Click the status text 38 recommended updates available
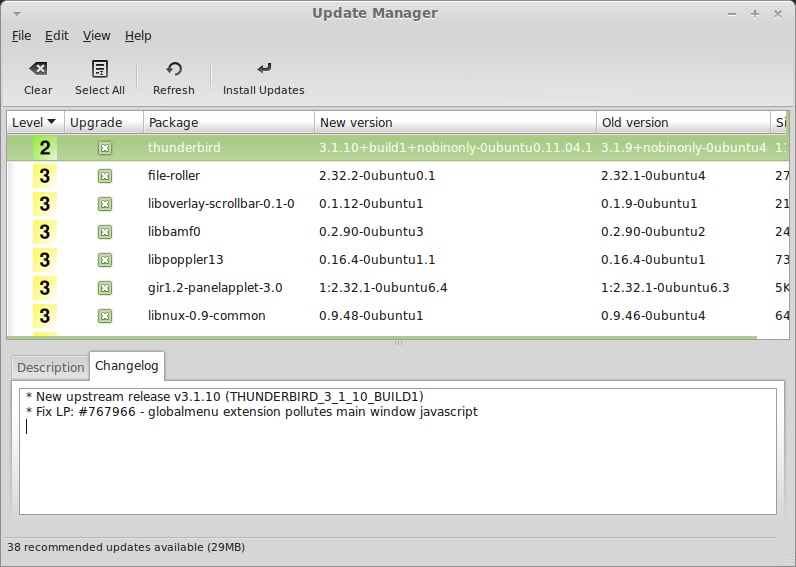Screen dimensions: 796x567 click(126, 547)
